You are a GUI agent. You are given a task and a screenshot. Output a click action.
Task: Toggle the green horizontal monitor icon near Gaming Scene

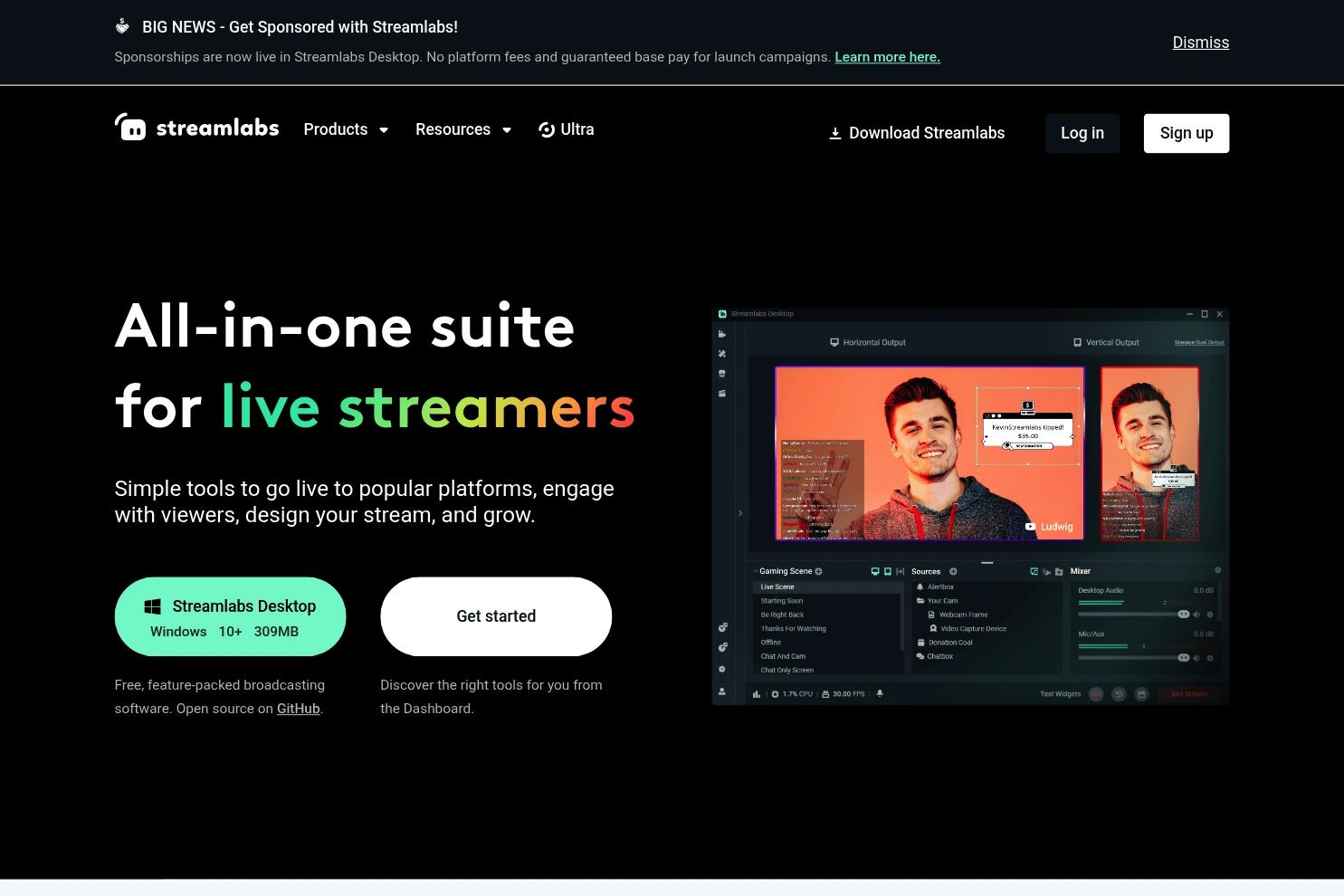point(875,571)
